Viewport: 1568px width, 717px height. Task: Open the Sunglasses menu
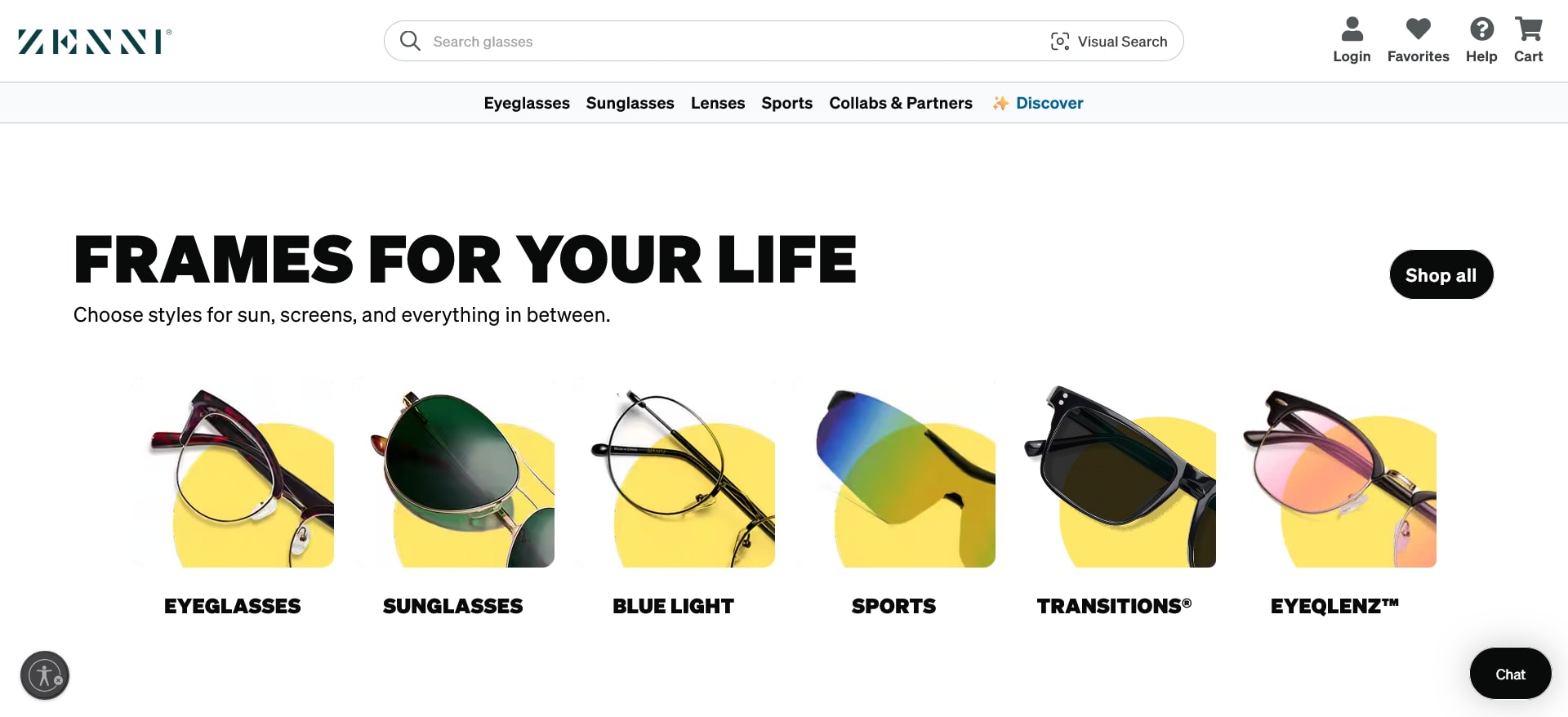coord(630,103)
